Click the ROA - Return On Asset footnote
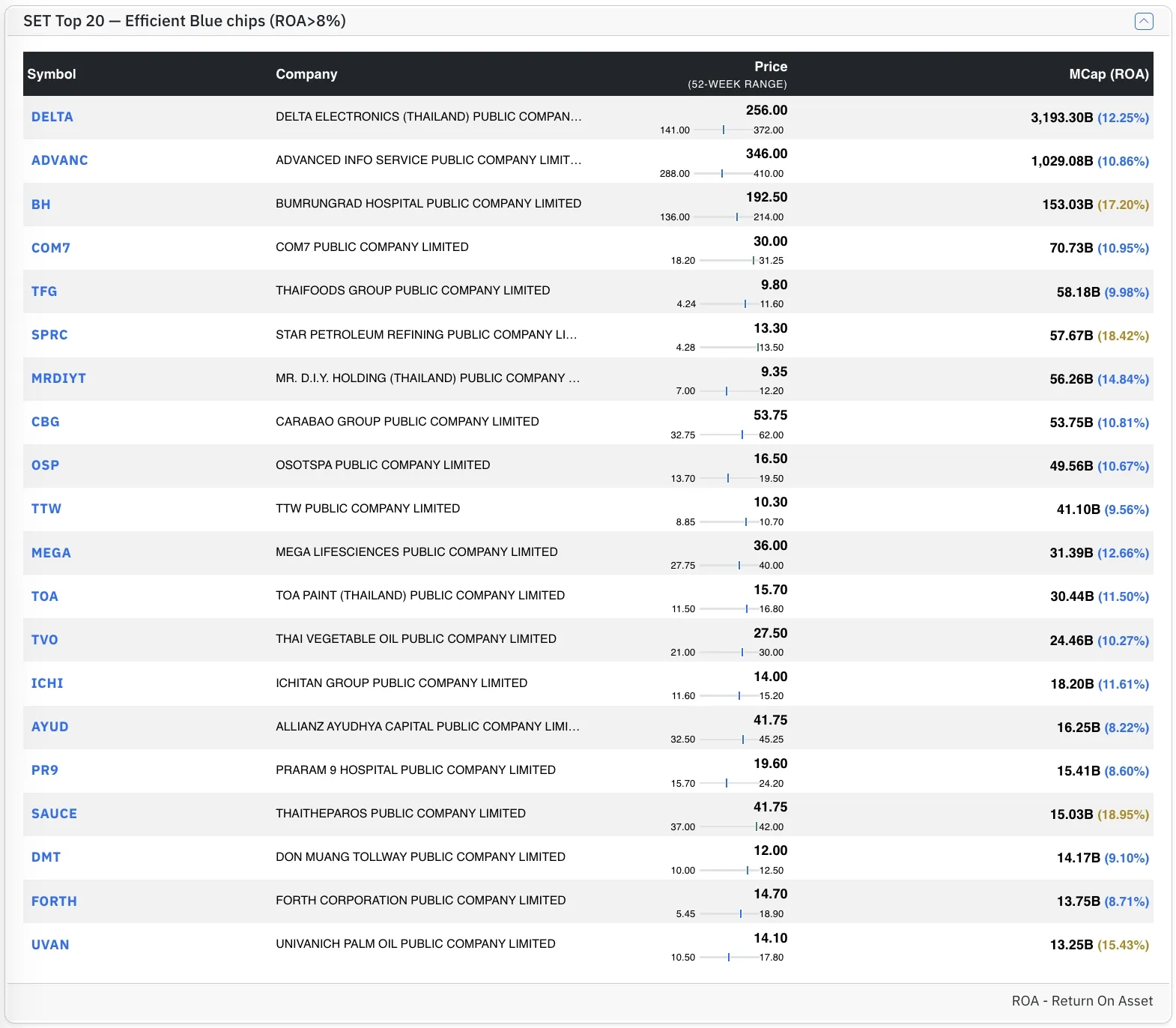This screenshot has width=1176, height=1028. (x=1082, y=1001)
